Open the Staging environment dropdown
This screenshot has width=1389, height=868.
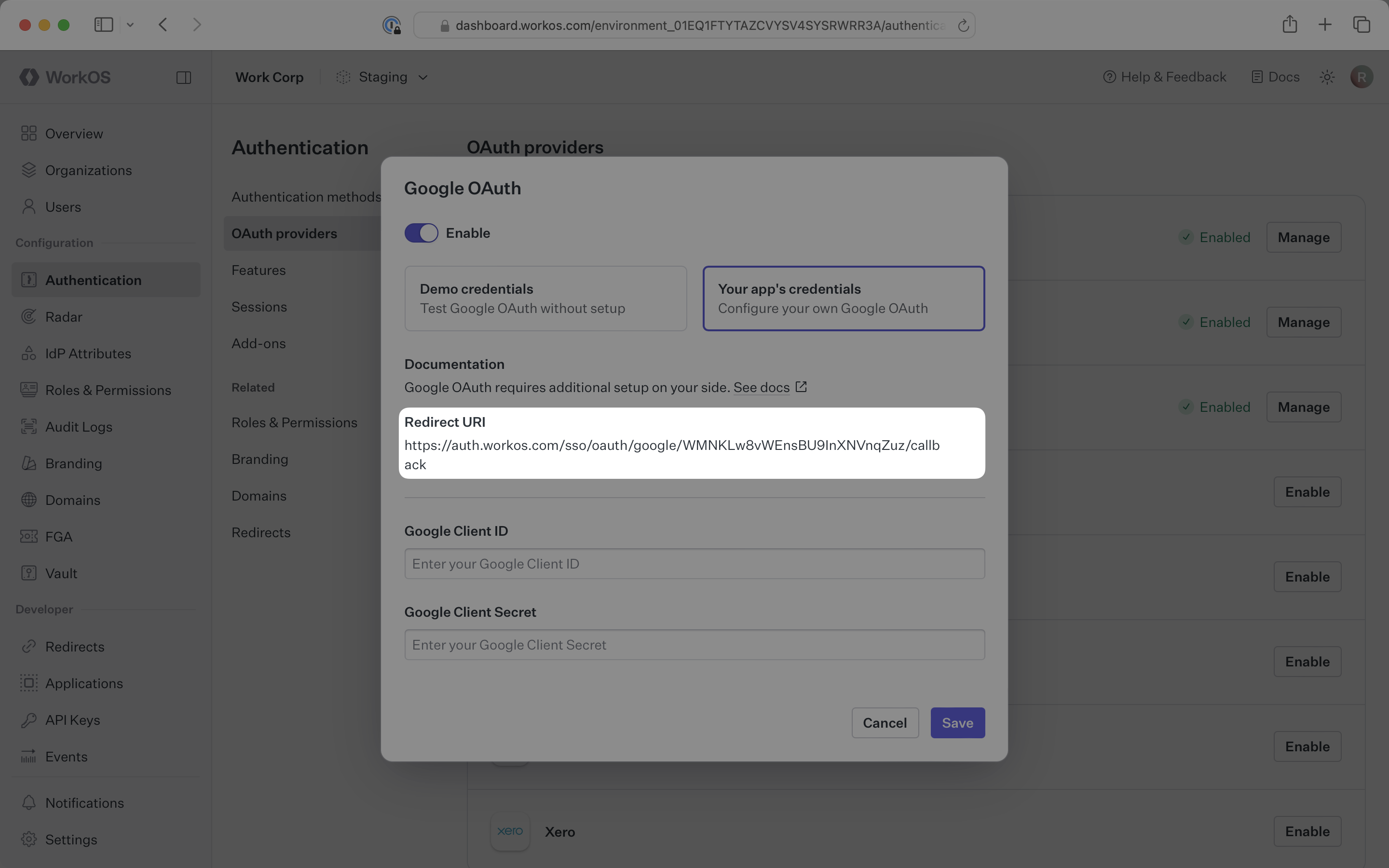pyautogui.click(x=381, y=76)
